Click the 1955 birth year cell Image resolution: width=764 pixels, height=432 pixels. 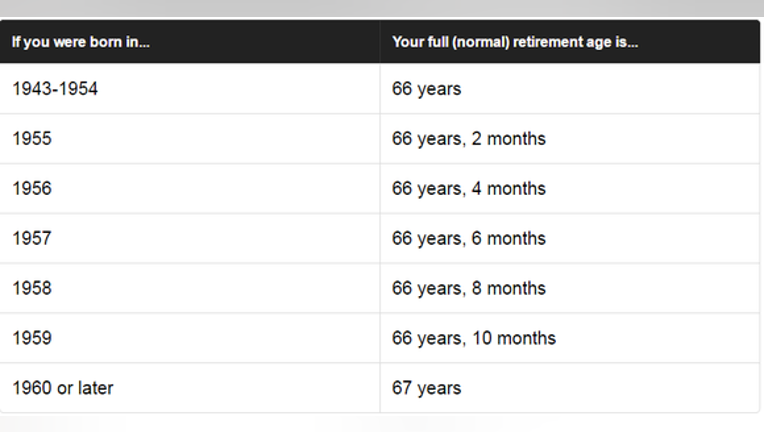point(190,139)
